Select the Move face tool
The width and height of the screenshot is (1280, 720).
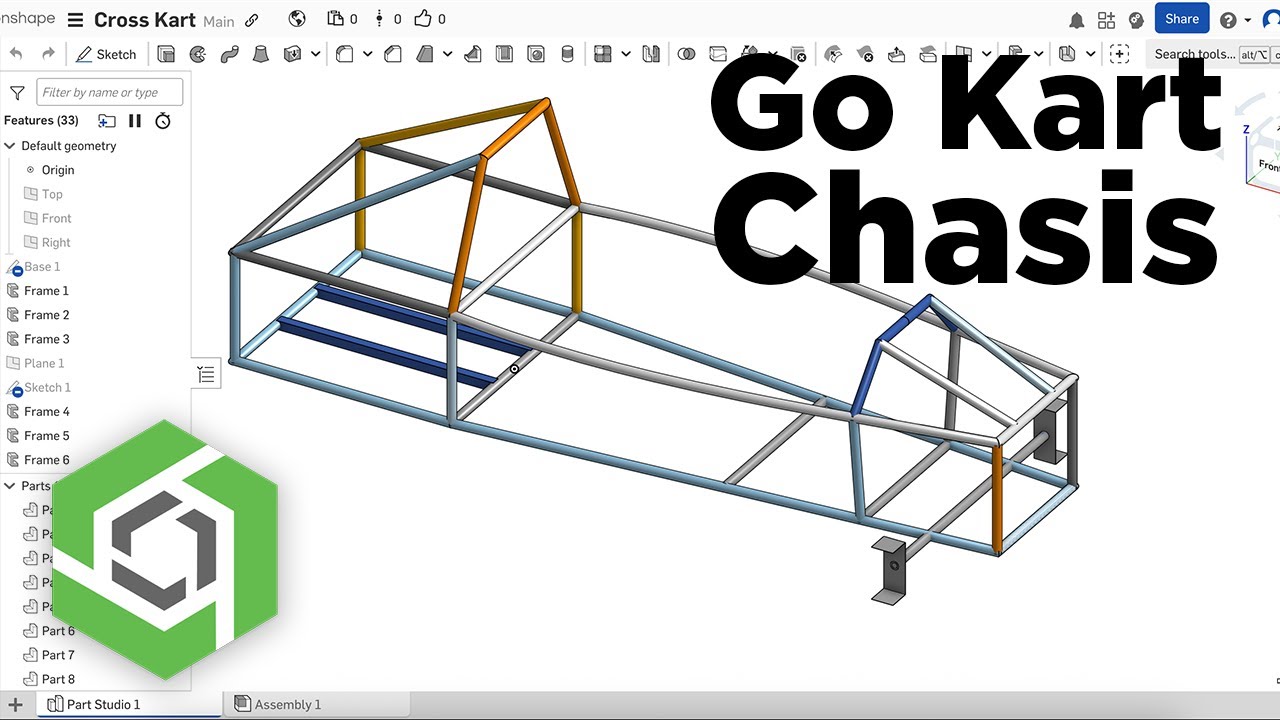897,54
